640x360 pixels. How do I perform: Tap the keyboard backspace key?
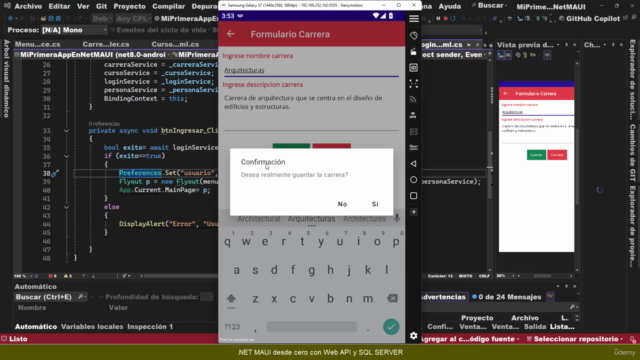(392, 298)
